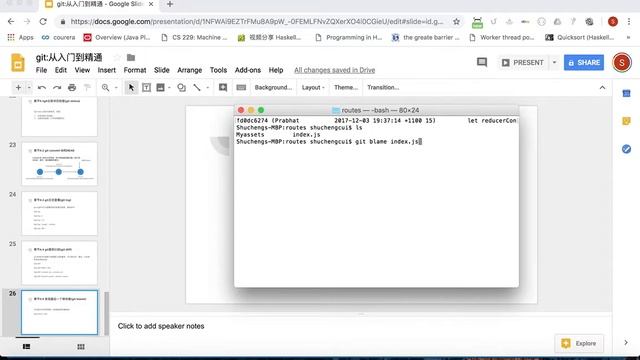Select slide 25 thumbnail

pyautogui.click(x=60, y=263)
